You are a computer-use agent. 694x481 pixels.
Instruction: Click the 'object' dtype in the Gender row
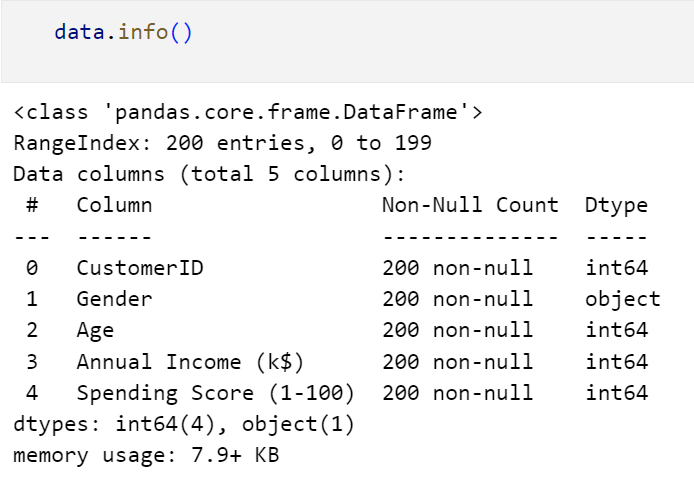(x=623, y=299)
